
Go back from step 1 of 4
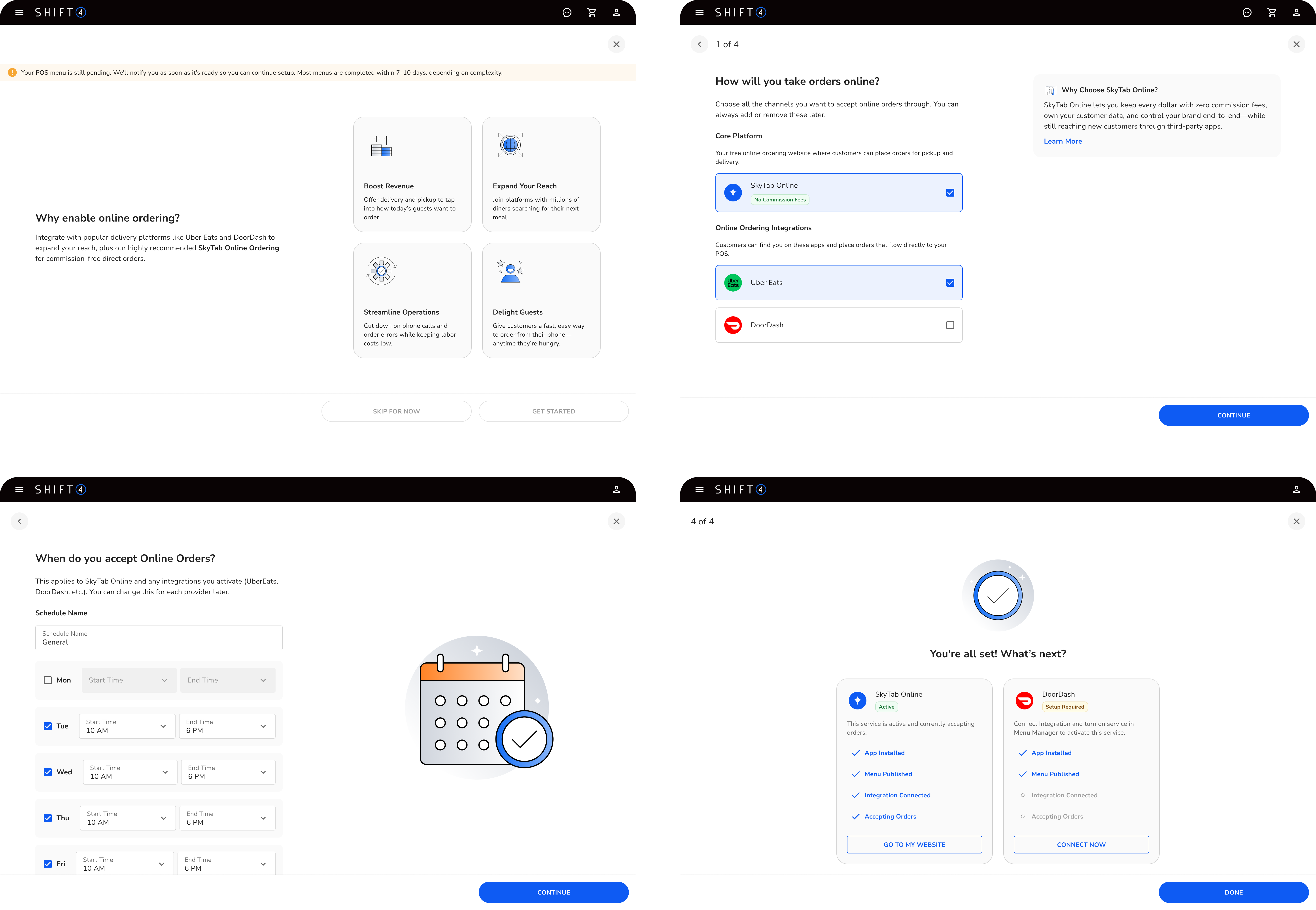coord(699,44)
